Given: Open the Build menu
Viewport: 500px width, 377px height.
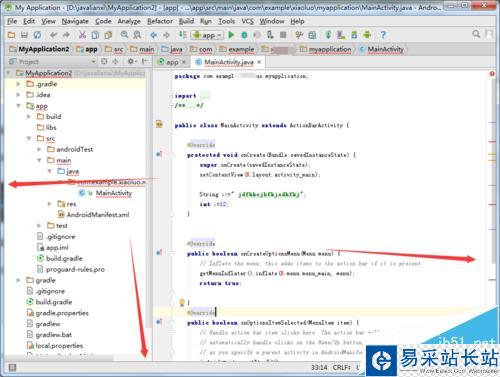Looking at the screenshot, I should pos(186,21).
